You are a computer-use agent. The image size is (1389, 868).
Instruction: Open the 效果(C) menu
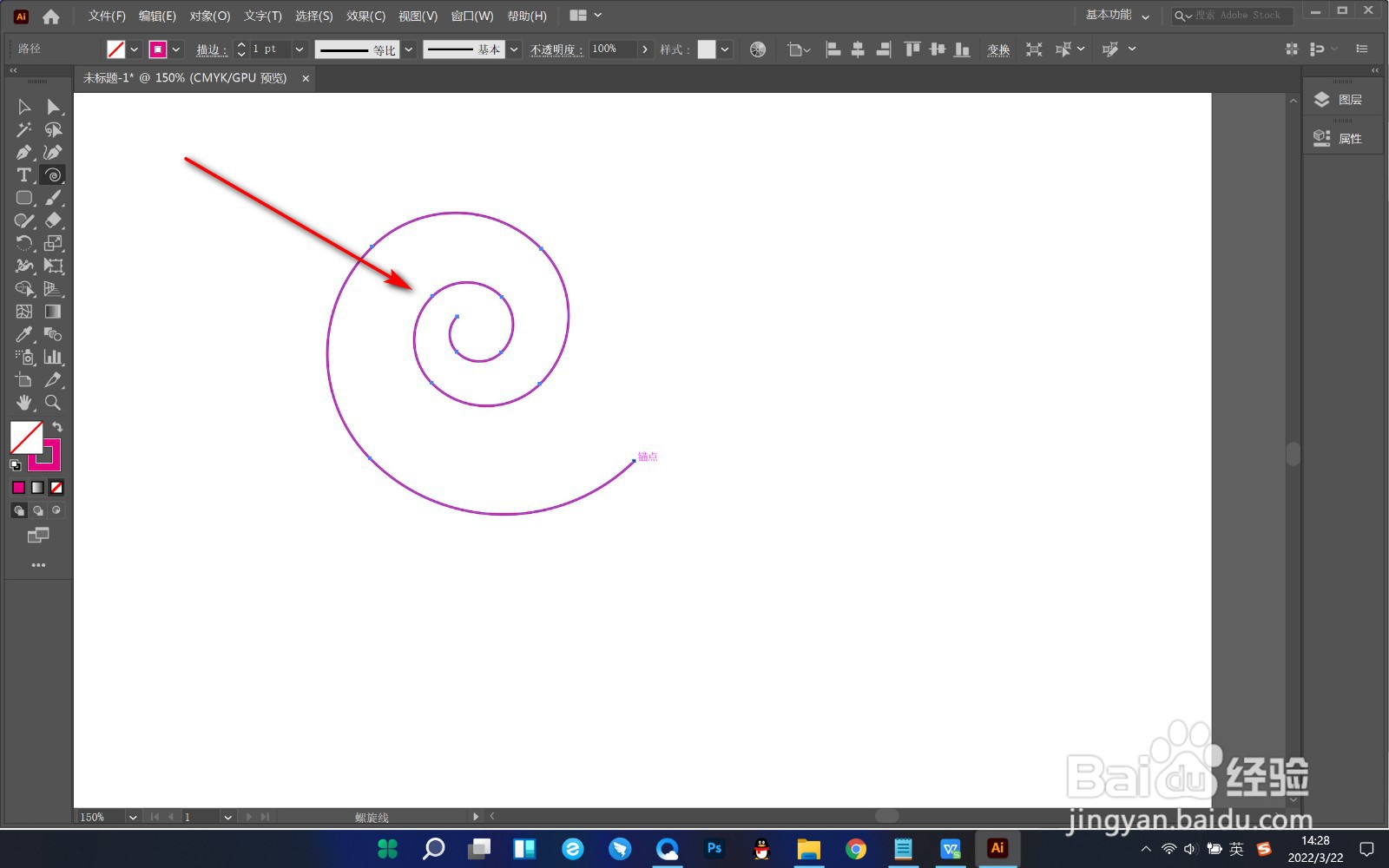(365, 16)
